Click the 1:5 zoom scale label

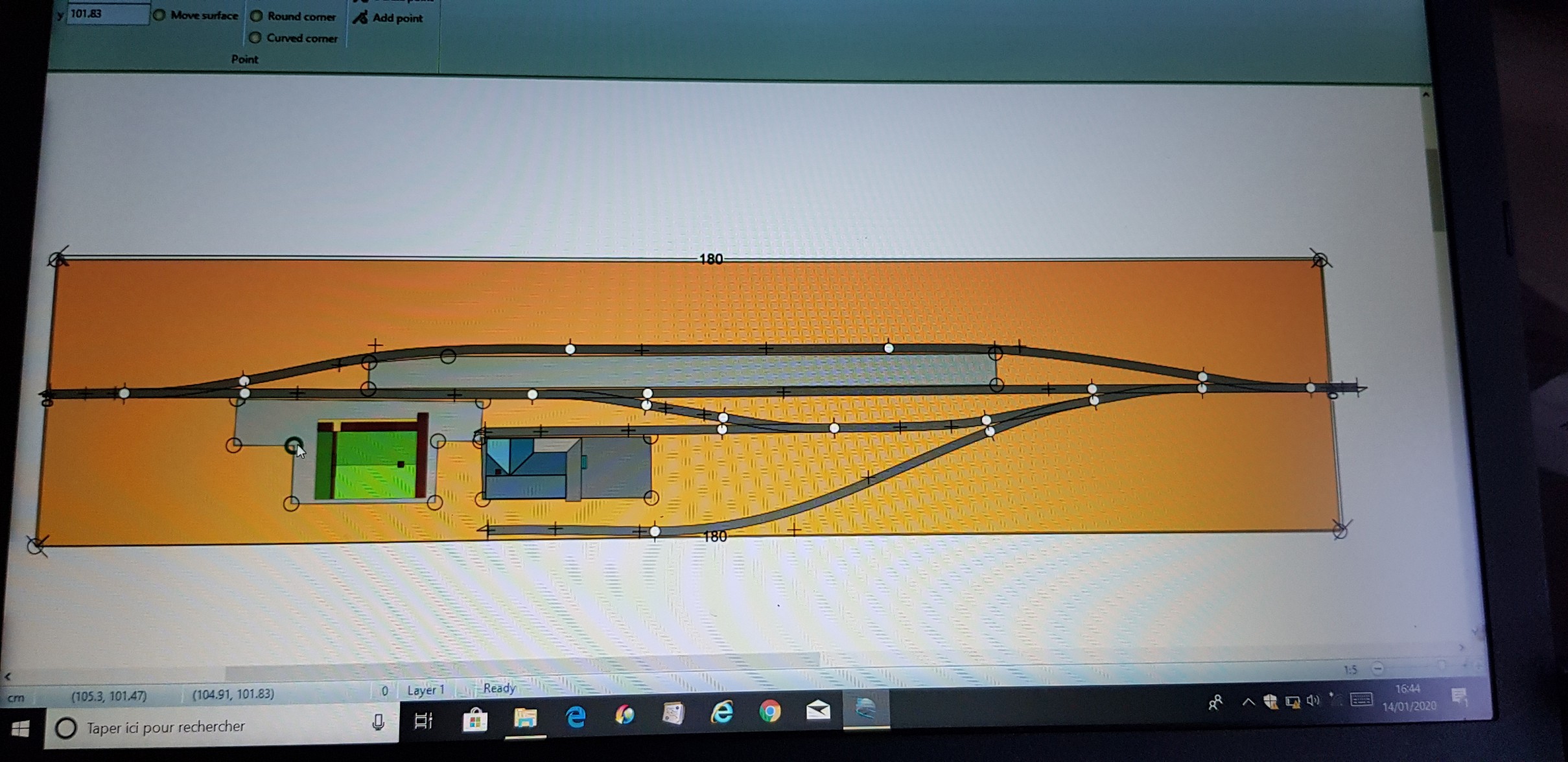[x=1350, y=669]
